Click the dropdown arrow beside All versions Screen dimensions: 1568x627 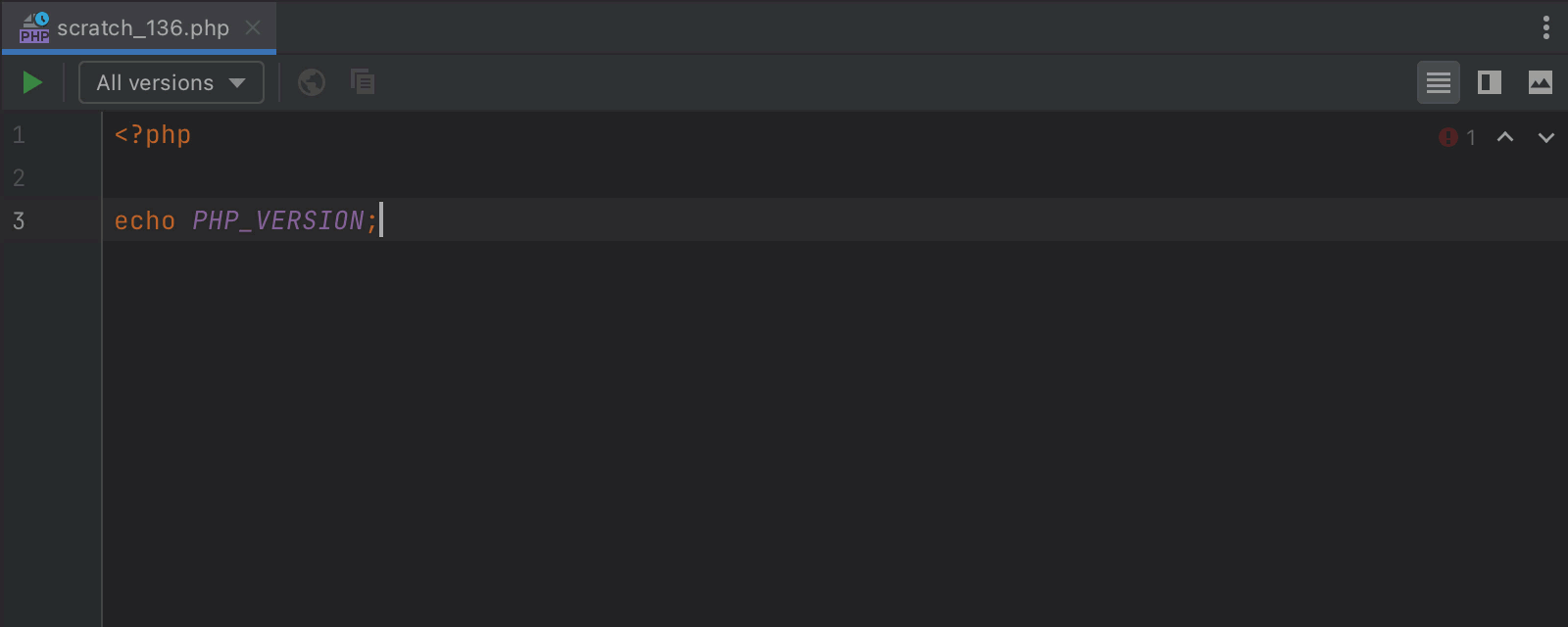(x=237, y=83)
